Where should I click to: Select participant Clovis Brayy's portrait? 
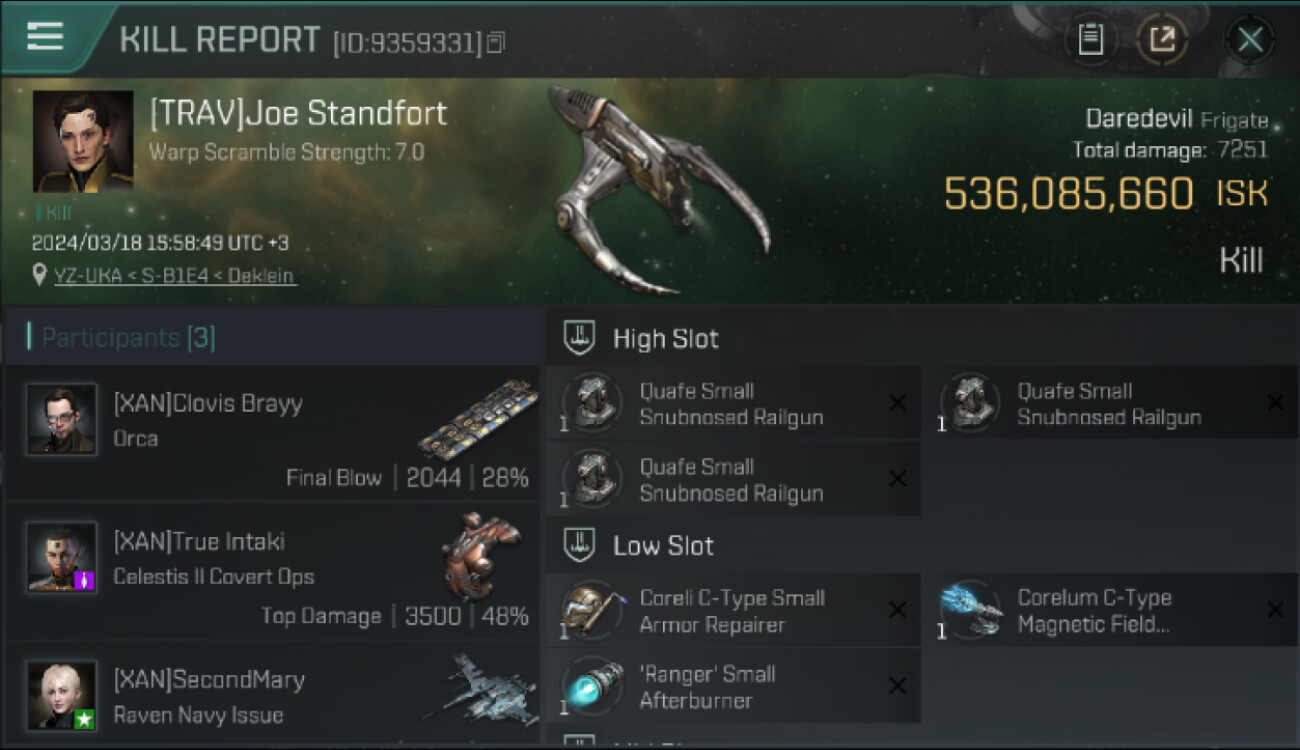click(62, 419)
